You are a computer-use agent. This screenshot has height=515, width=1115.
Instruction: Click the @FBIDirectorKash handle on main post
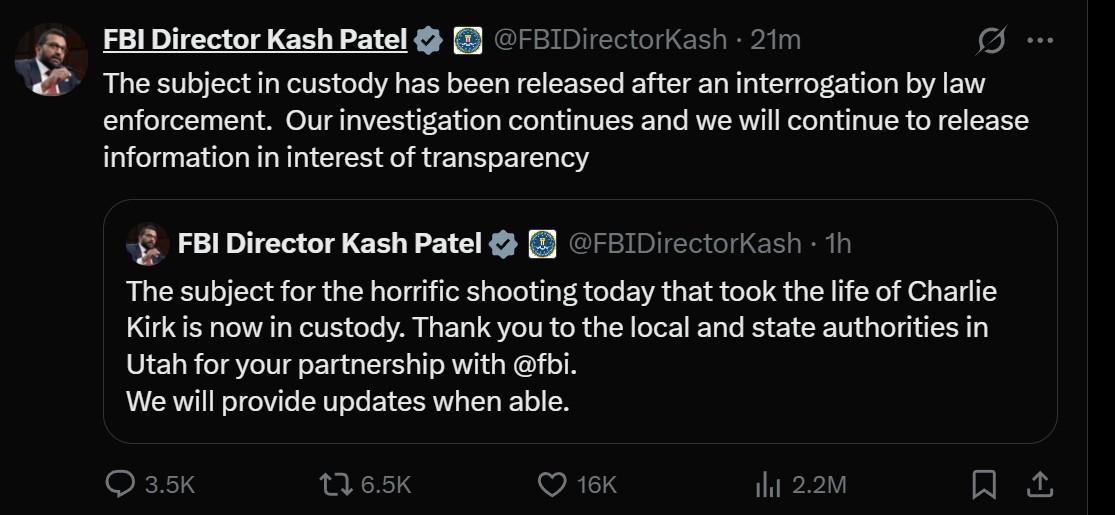610,40
